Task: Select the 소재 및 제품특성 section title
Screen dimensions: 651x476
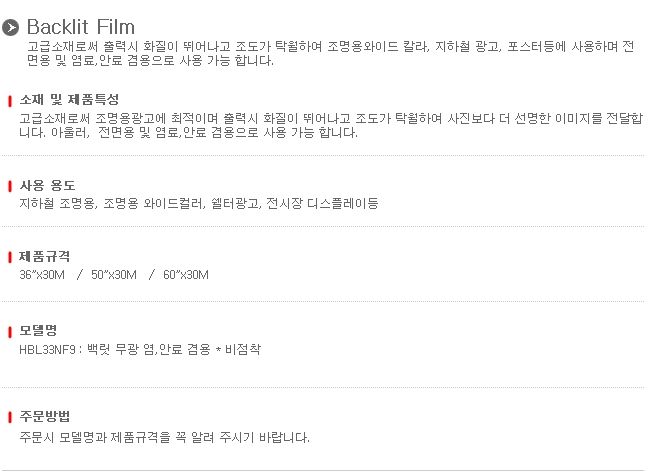Action: [x=69, y=100]
